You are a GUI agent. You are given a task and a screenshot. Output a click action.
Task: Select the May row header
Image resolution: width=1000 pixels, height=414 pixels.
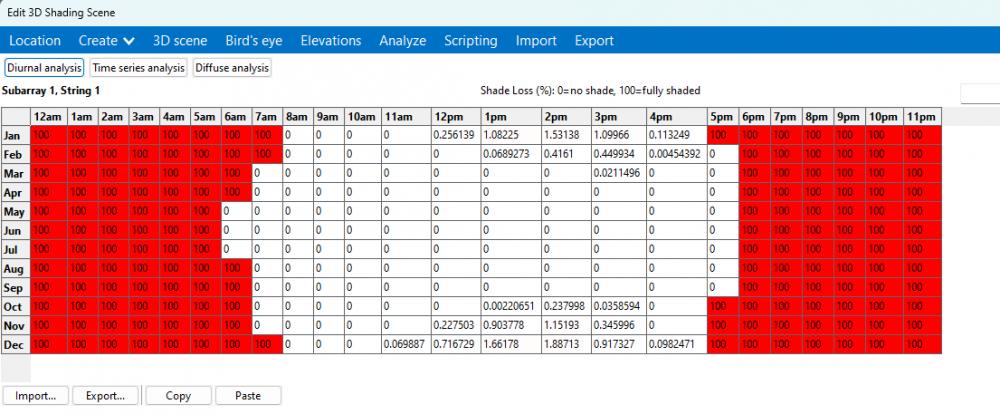[16, 211]
